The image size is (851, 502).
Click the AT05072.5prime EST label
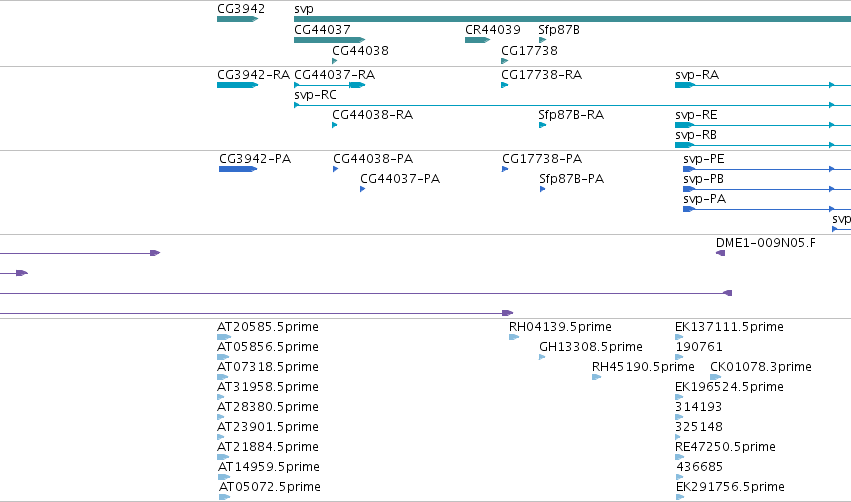click(270, 487)
